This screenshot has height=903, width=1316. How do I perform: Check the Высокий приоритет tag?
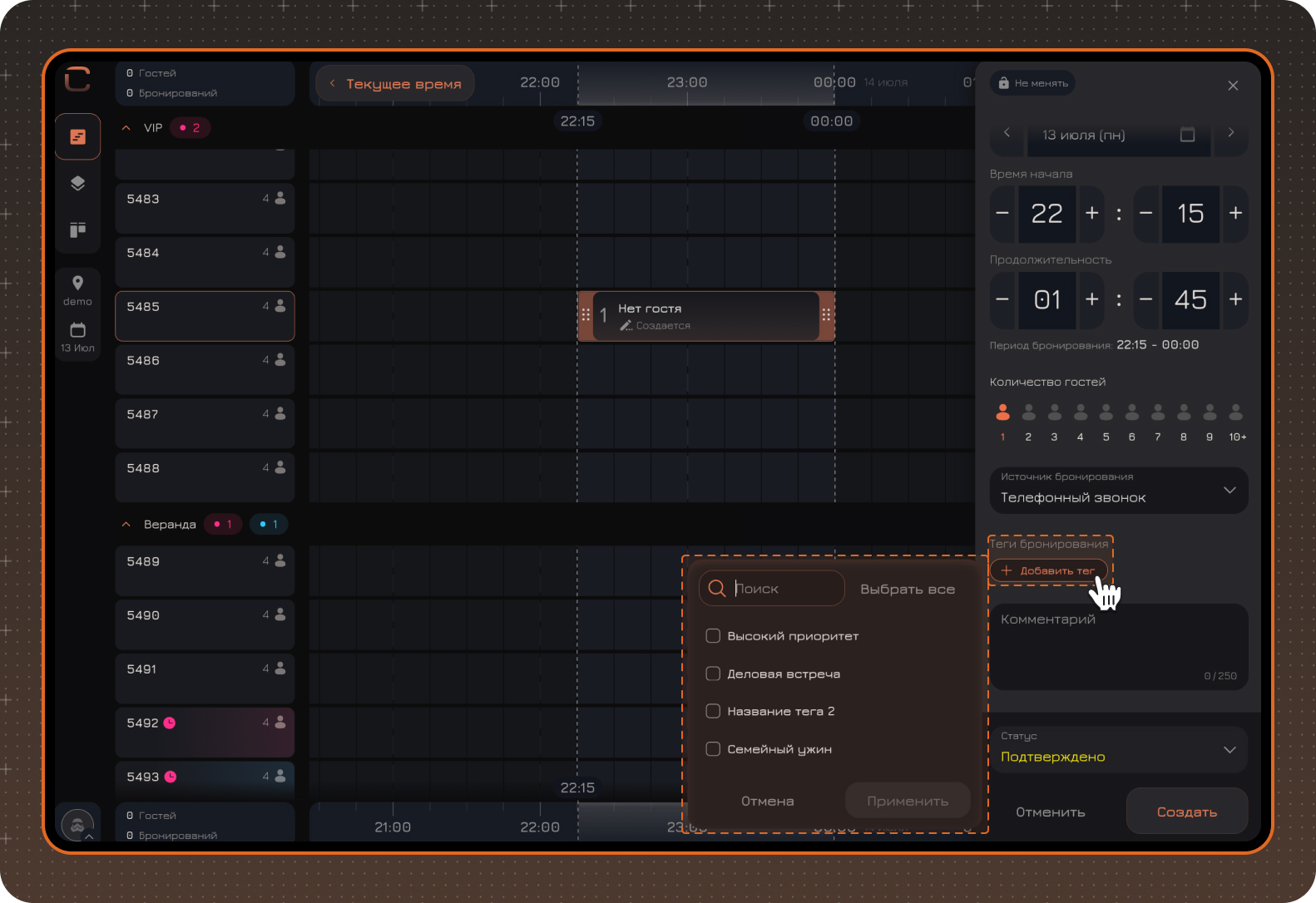(x=713, y=636)
